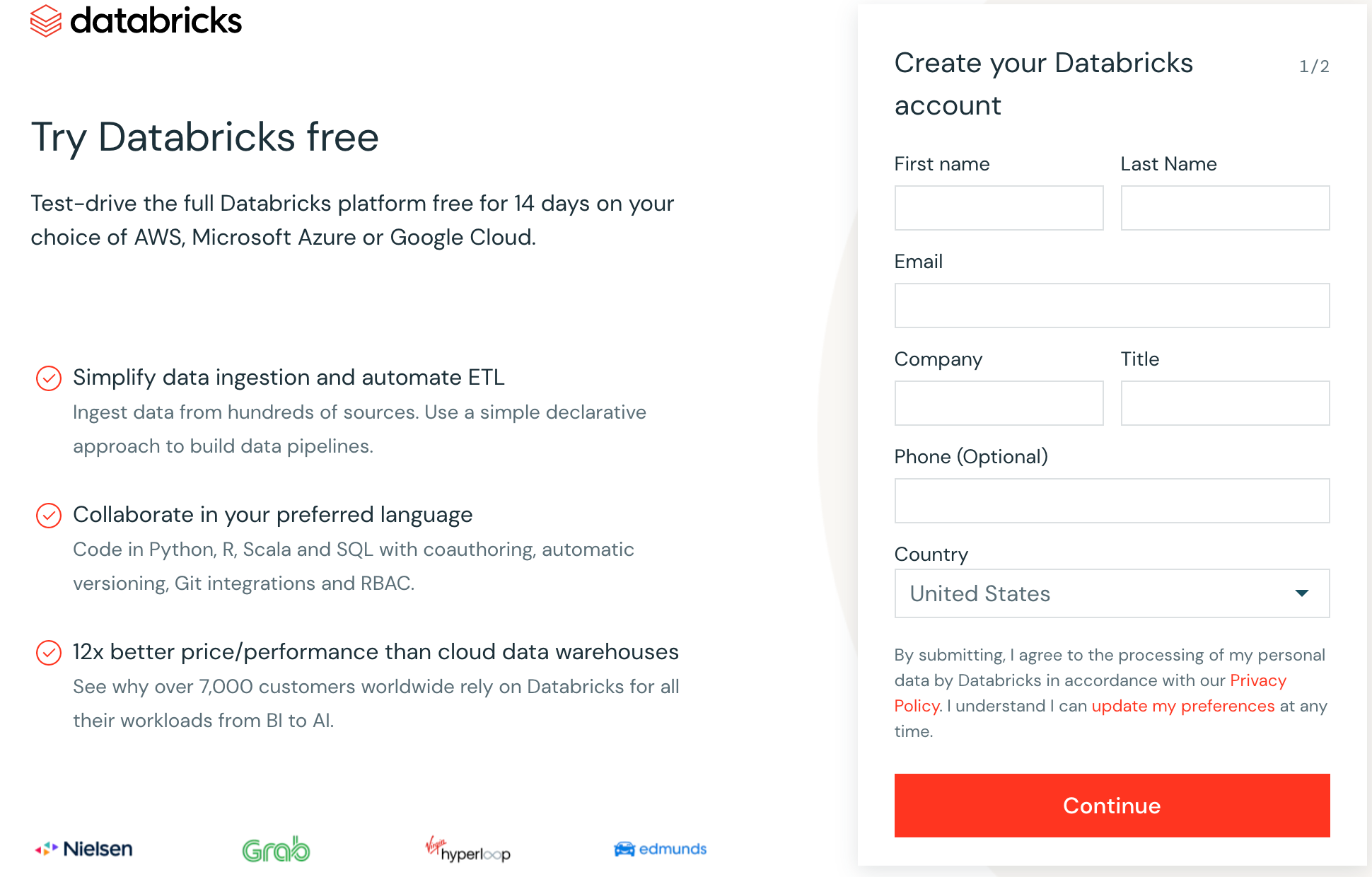Image resolution: width=1372 pixels, height=877 pixels.
Task: Click the Country dropdown arrow
Action: (x=1301, y=593)
